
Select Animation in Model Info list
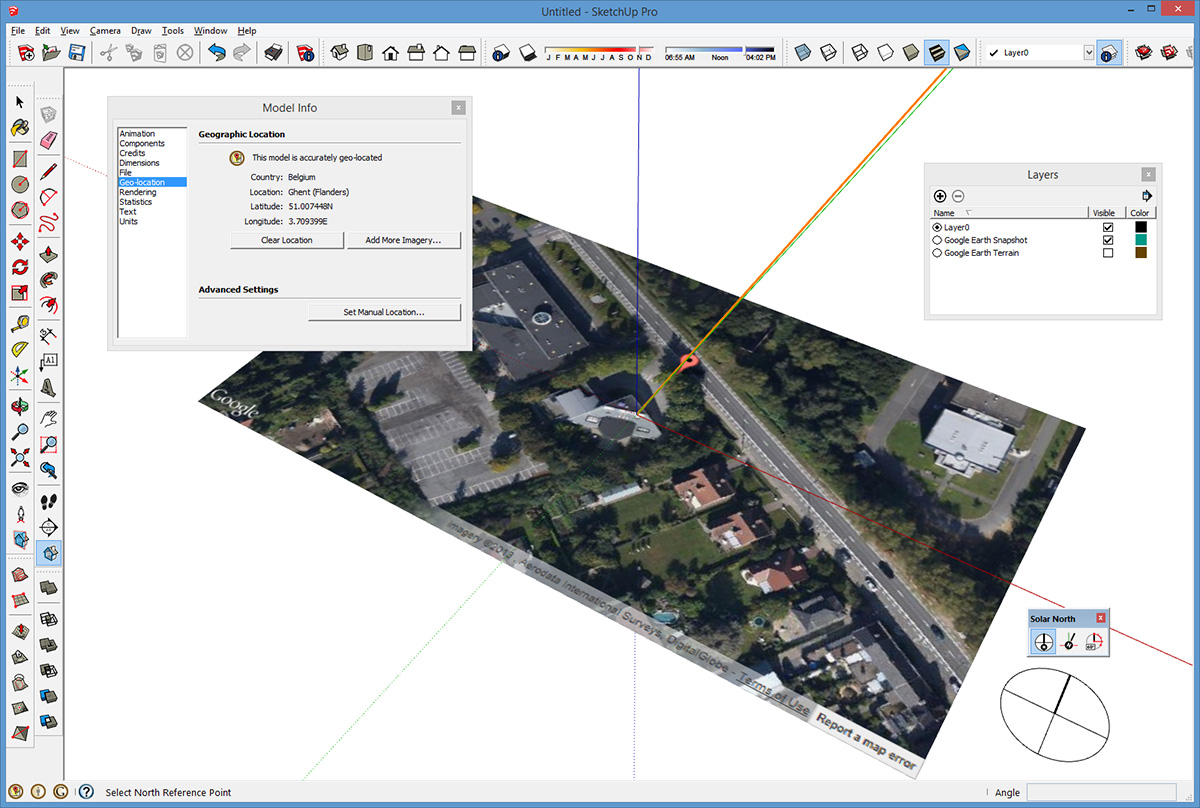coord(137,134)
